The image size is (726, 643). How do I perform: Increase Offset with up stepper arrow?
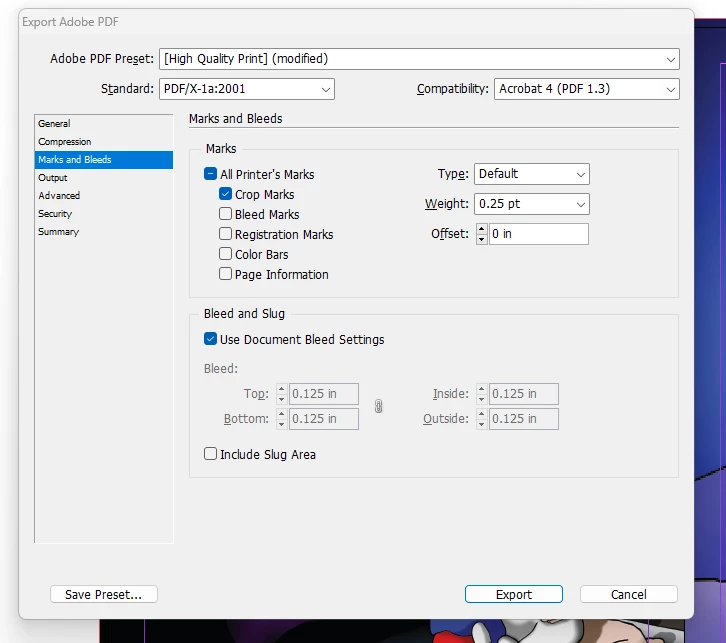[482, 229]
